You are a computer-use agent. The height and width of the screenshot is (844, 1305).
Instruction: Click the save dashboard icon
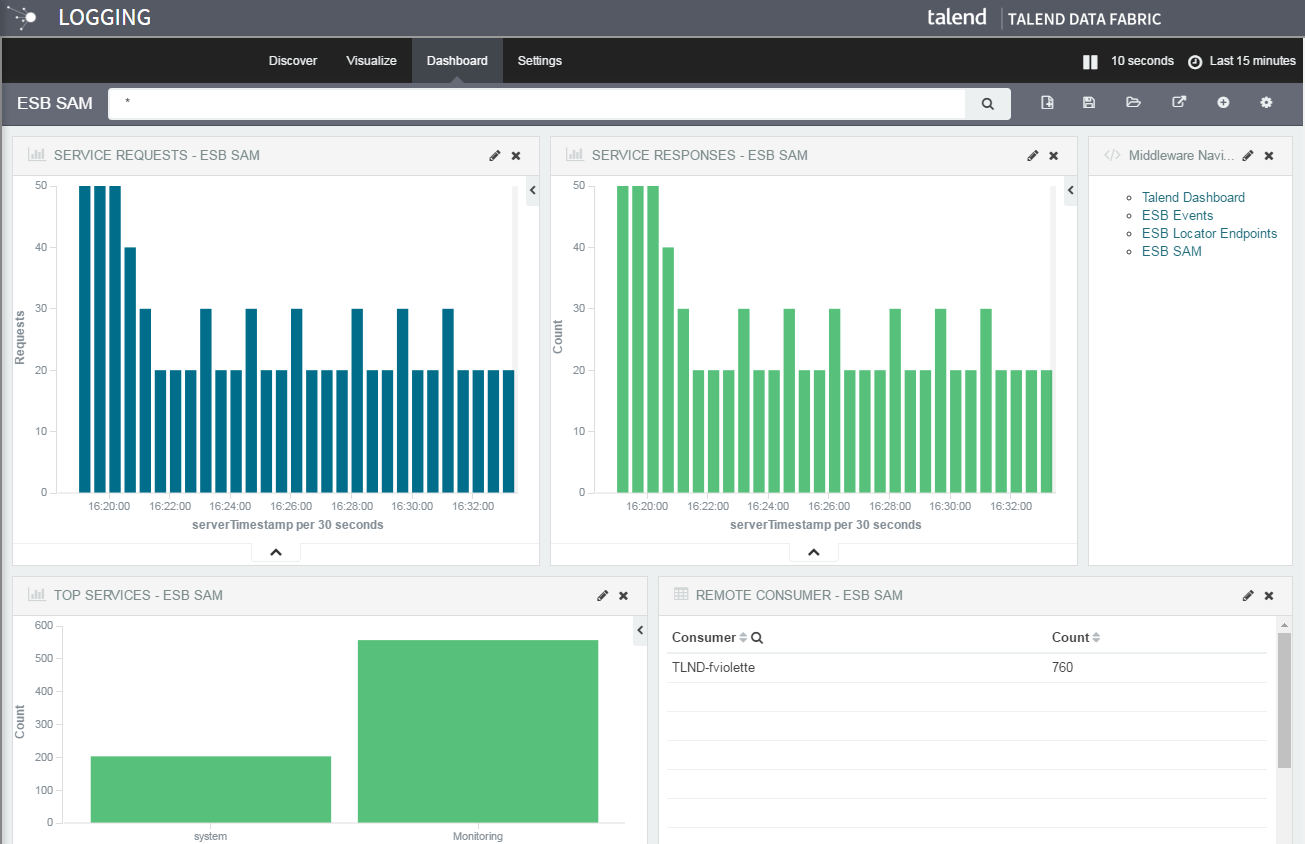[x=1089, y=103]
